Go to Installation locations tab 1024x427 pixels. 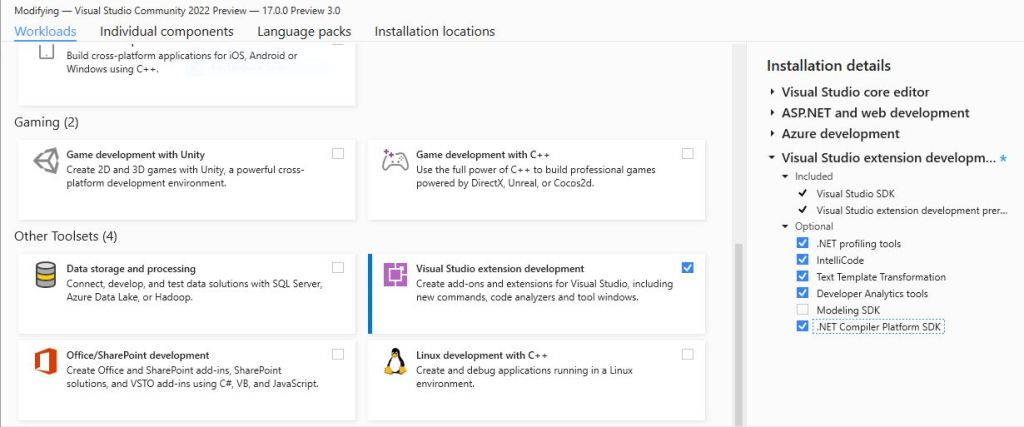pos(434,31)
